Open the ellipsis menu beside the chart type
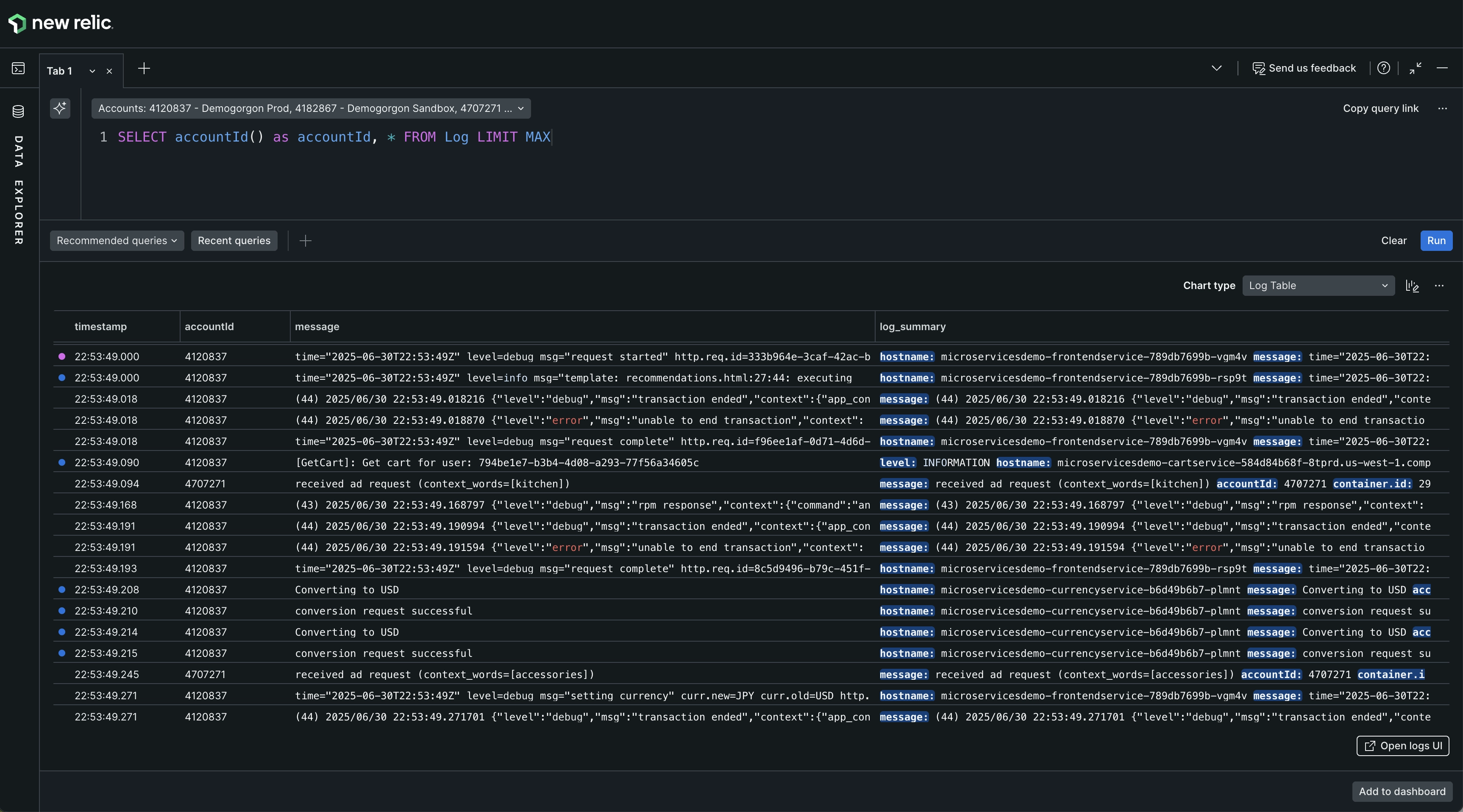1463x812 pixels. (x=1440, y=286)
